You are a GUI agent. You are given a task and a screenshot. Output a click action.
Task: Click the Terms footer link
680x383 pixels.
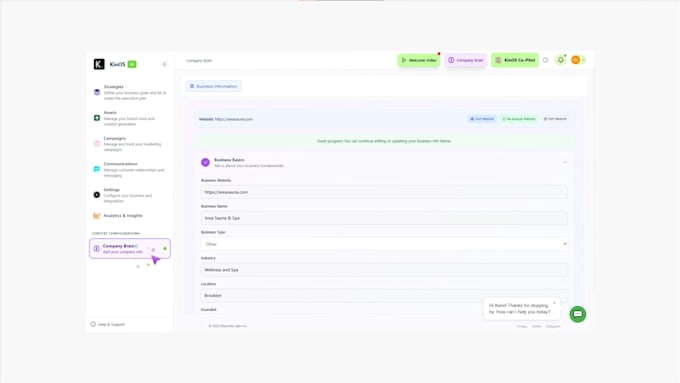pyautogui.click(x=536, y=326)
